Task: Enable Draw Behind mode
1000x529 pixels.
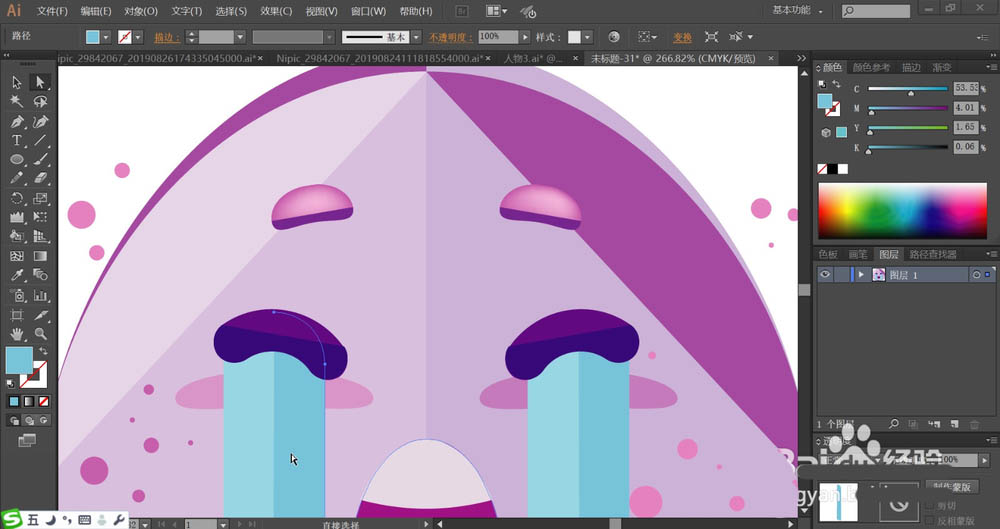Action: (x=29, y=421)
